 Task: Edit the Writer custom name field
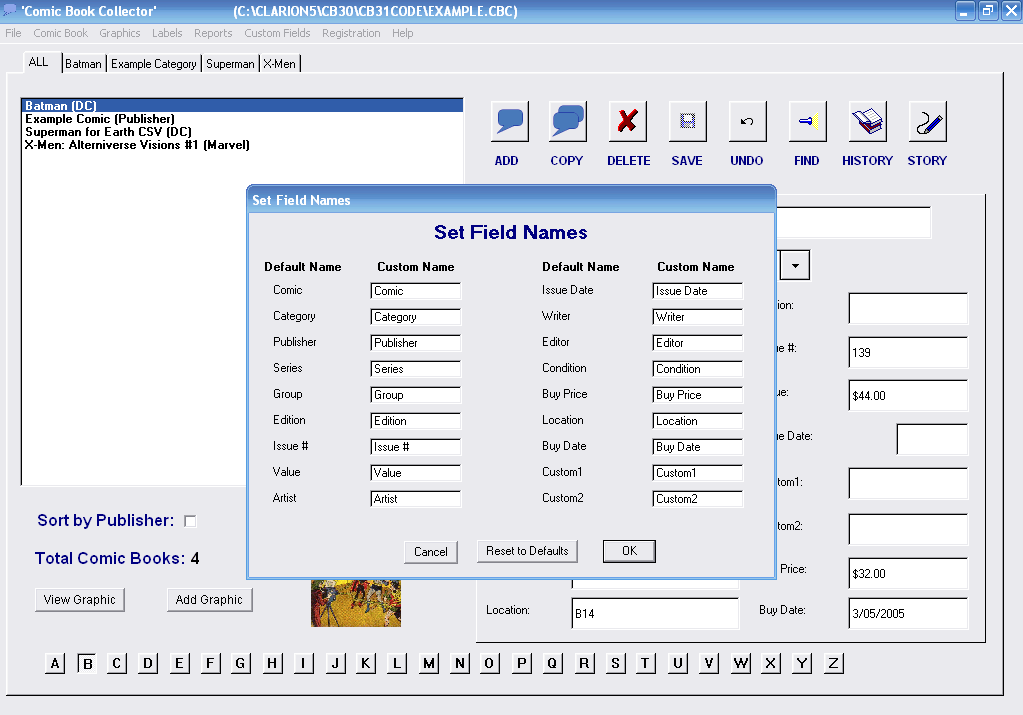pos(697,316)
